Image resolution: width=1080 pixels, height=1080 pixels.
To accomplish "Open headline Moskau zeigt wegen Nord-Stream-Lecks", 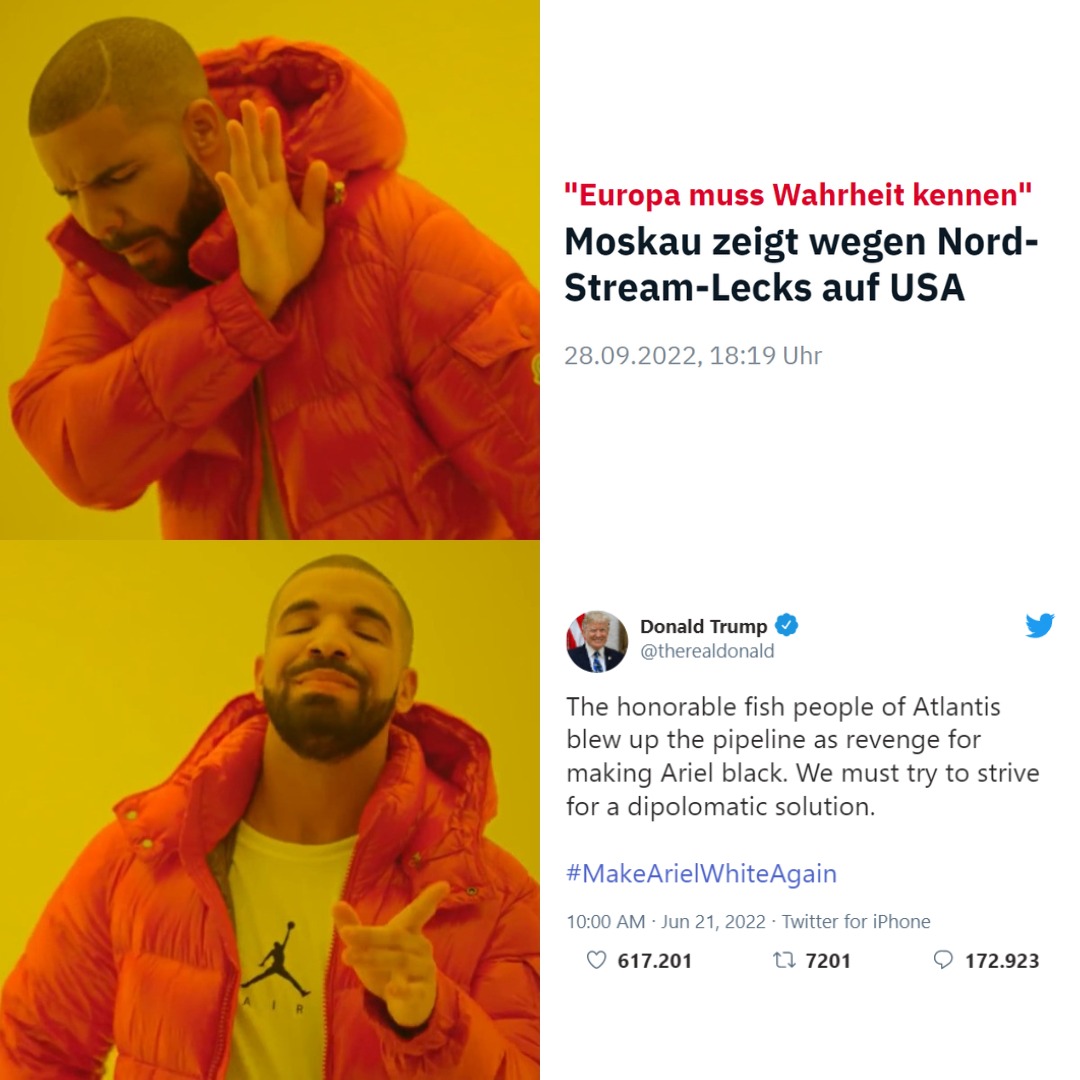I will (801, 264).
